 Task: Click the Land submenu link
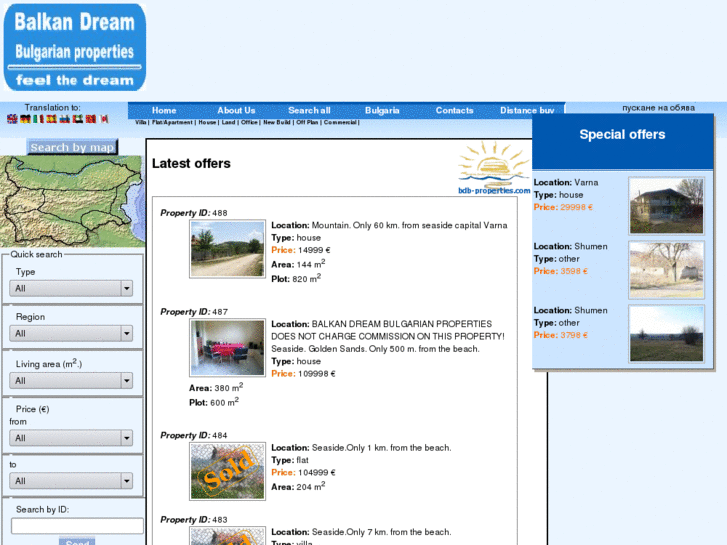point(228,122)
